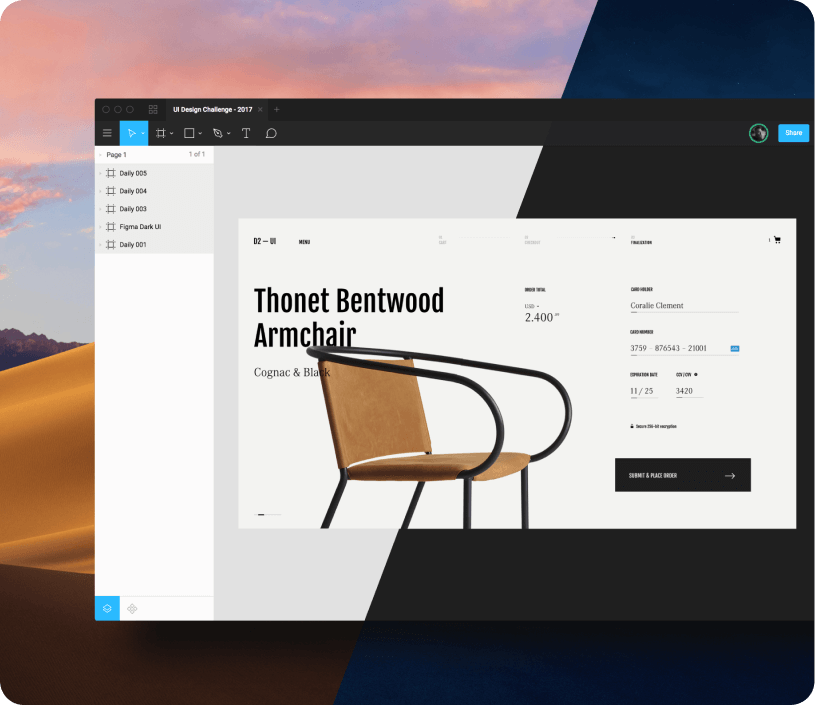Select the Text tool

click(246, 133)
